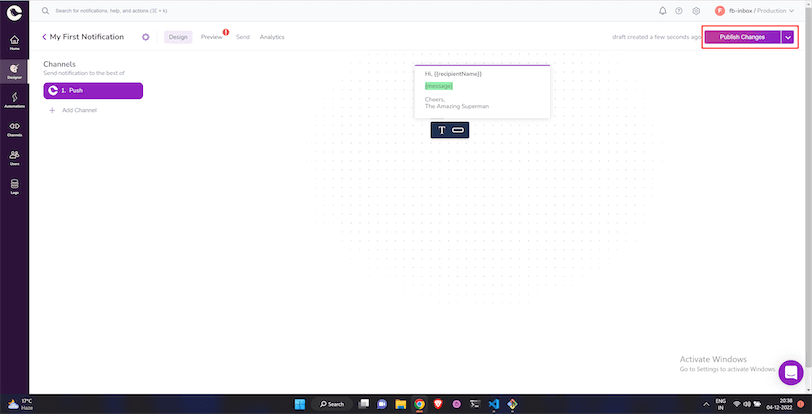The width and height of the screenshot is (812, 414).
Task: Open the terminal from the taskbar
Action: click(475, 404)
